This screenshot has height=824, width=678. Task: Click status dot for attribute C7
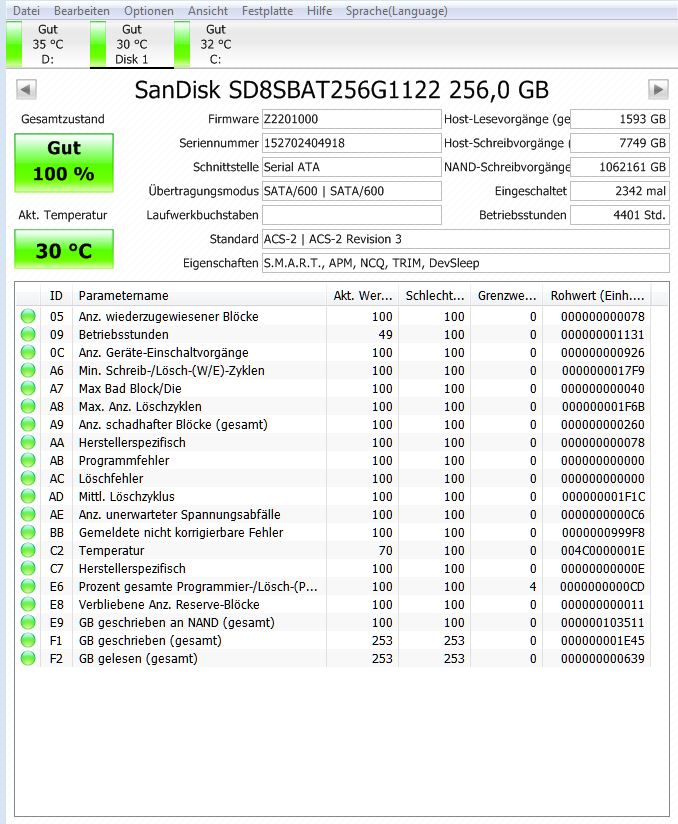(28, 568)
